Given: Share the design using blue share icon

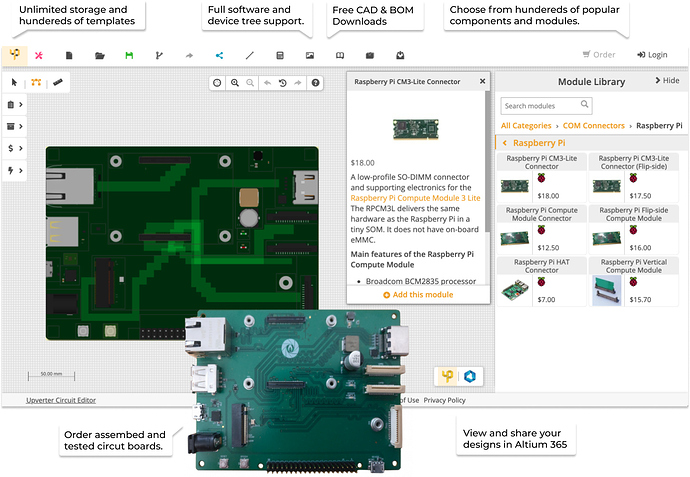Looking at the screenshot, I should tap(219, 55).
